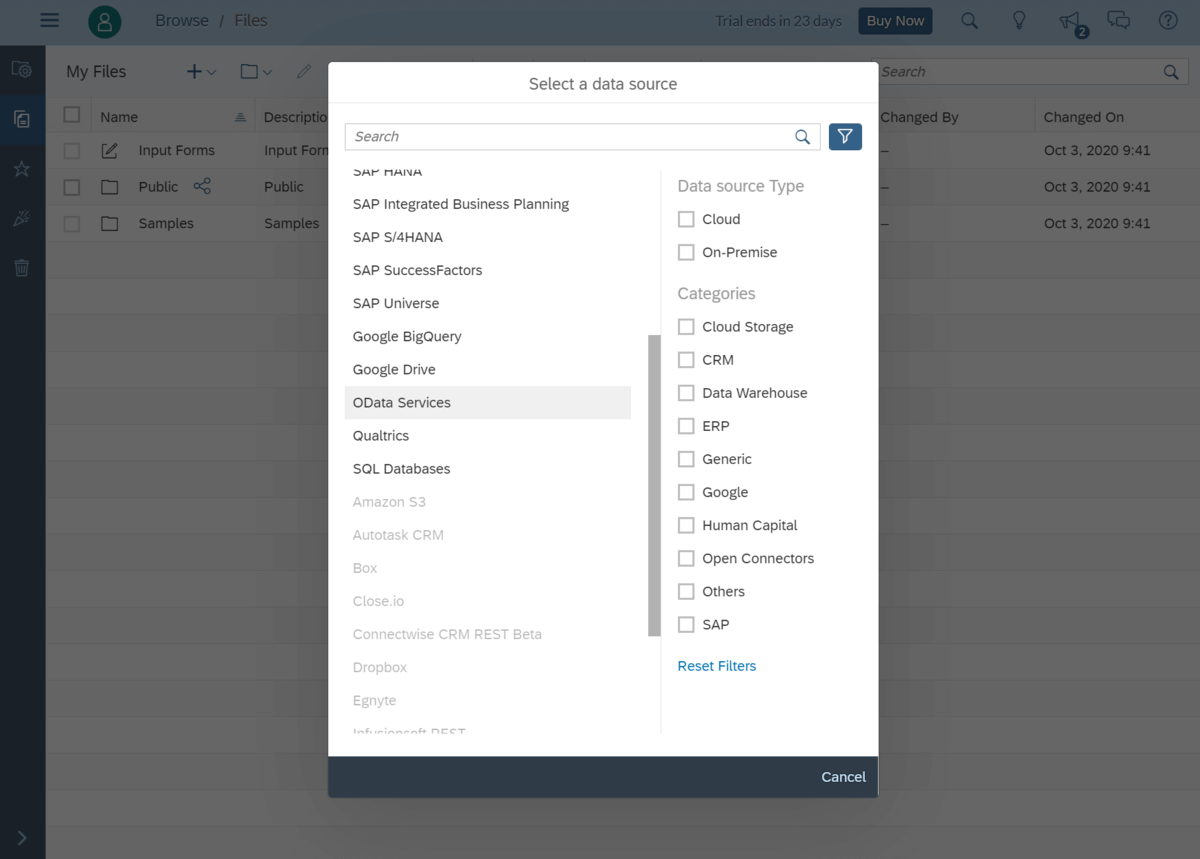The image size is (1200, 859).
Task: Click greyed-out Amazon S3 entry
Action: (x=488, y=502)
